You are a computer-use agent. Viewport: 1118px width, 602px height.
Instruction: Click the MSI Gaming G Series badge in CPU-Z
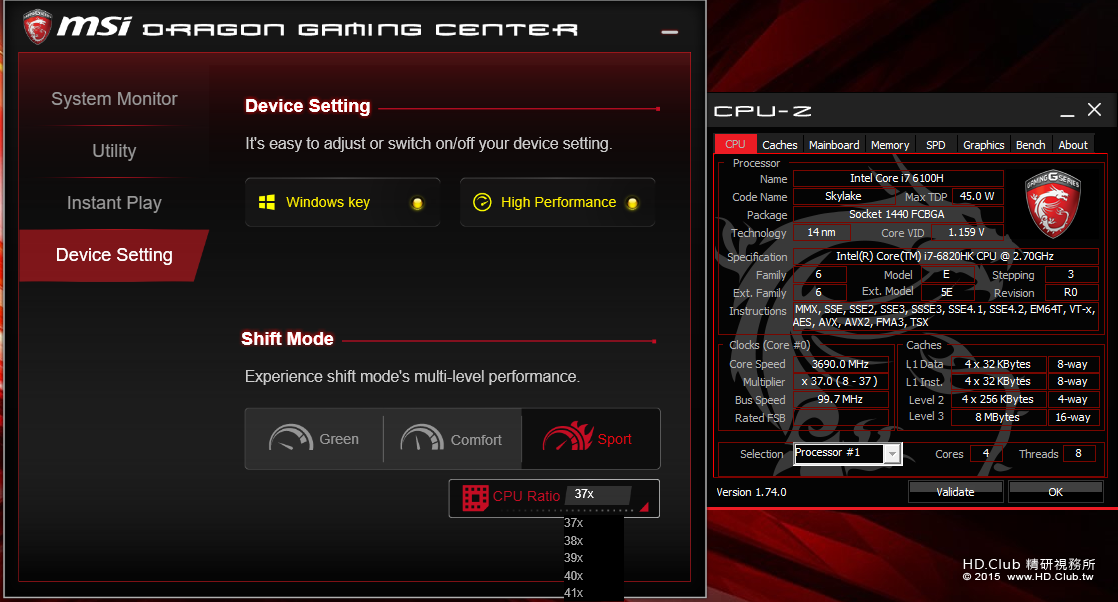tap(1052, 204)
